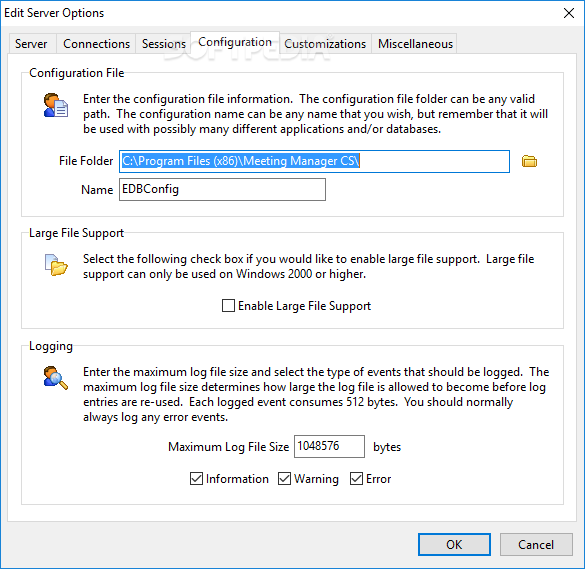Click the Large File Support folder icon

(56, 265)
